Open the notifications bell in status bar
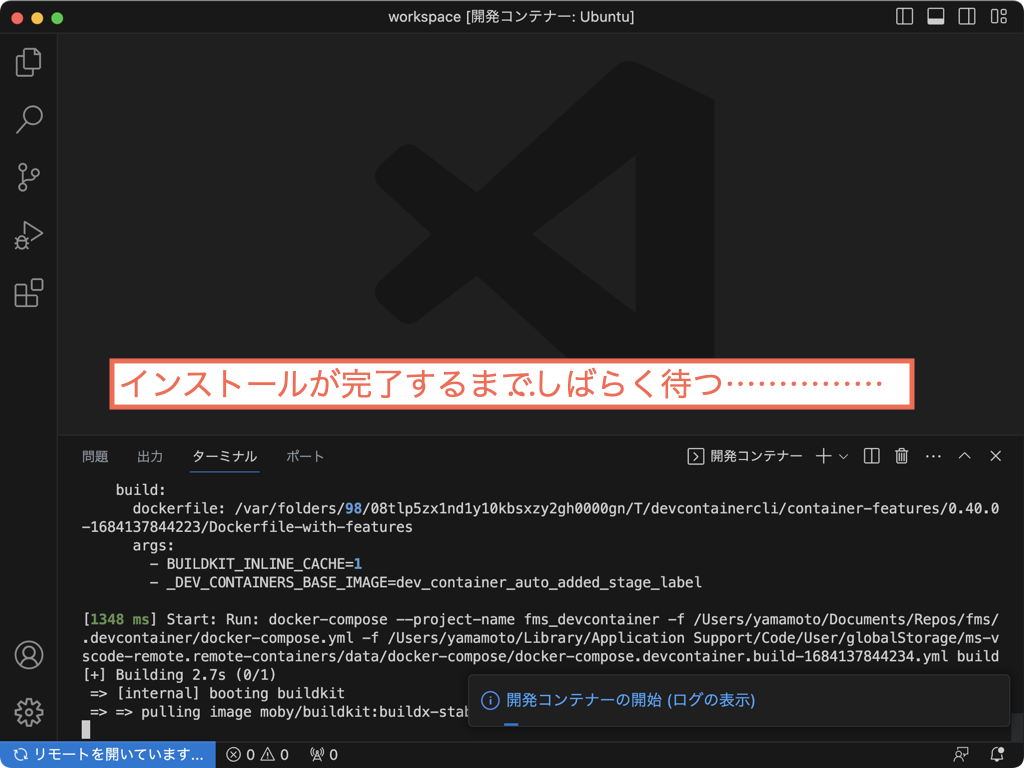The width and height of the screenshot is (1024, 768). coord(997,755)
